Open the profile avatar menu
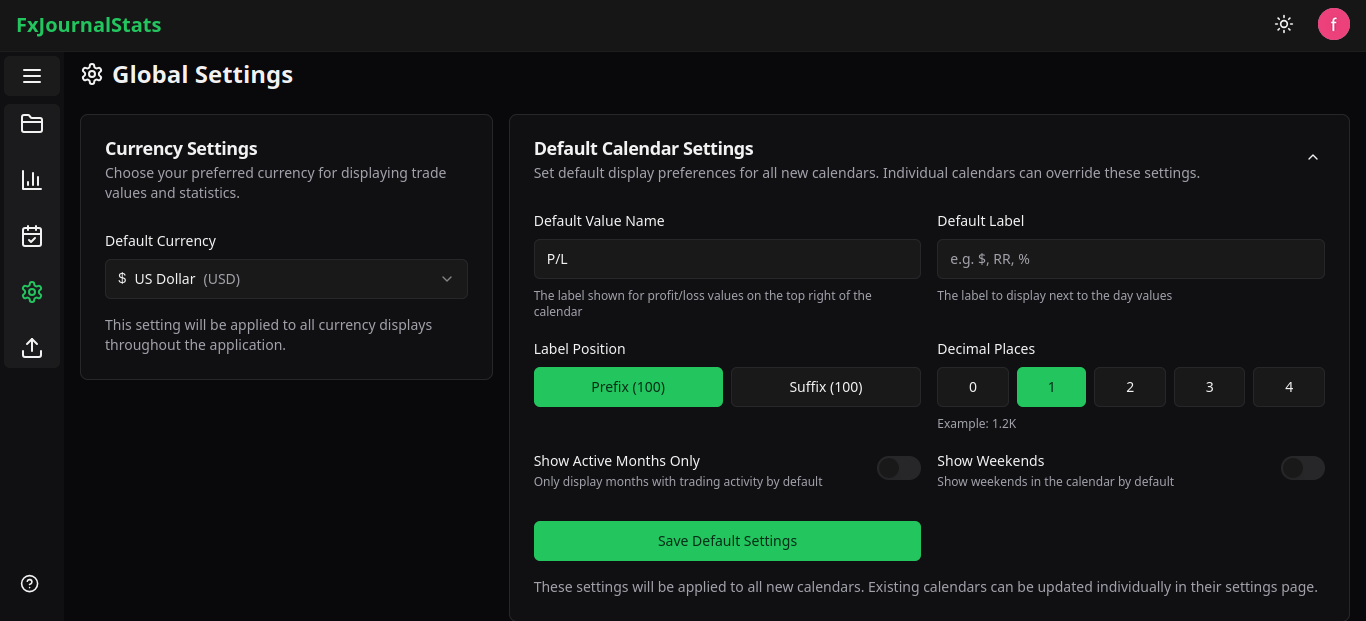Viewport: 1366px width, 621px height. point(1334,23)
